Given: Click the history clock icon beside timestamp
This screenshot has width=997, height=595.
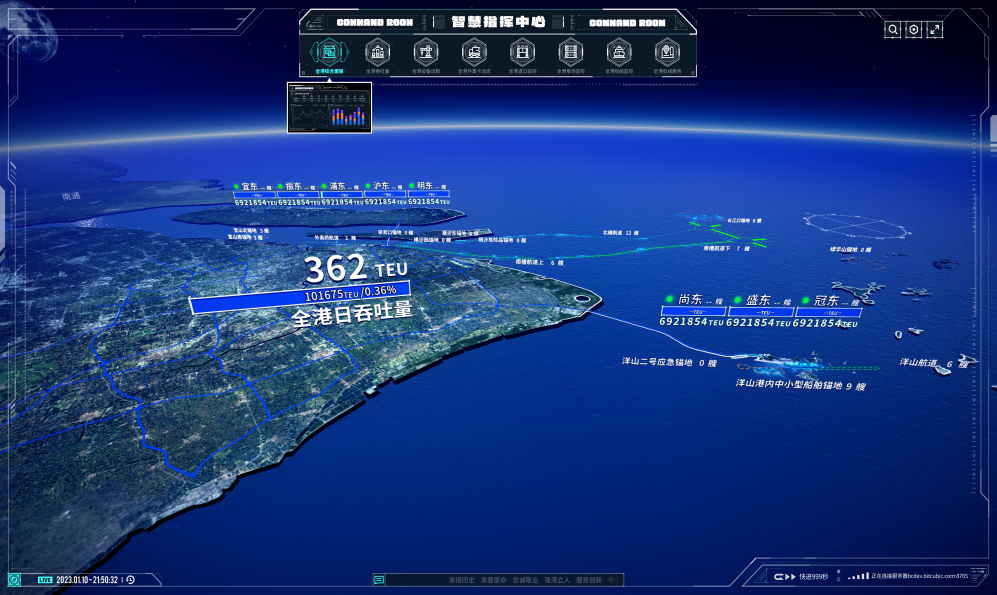Looking at the screenshot, I should tap(130, 580).
